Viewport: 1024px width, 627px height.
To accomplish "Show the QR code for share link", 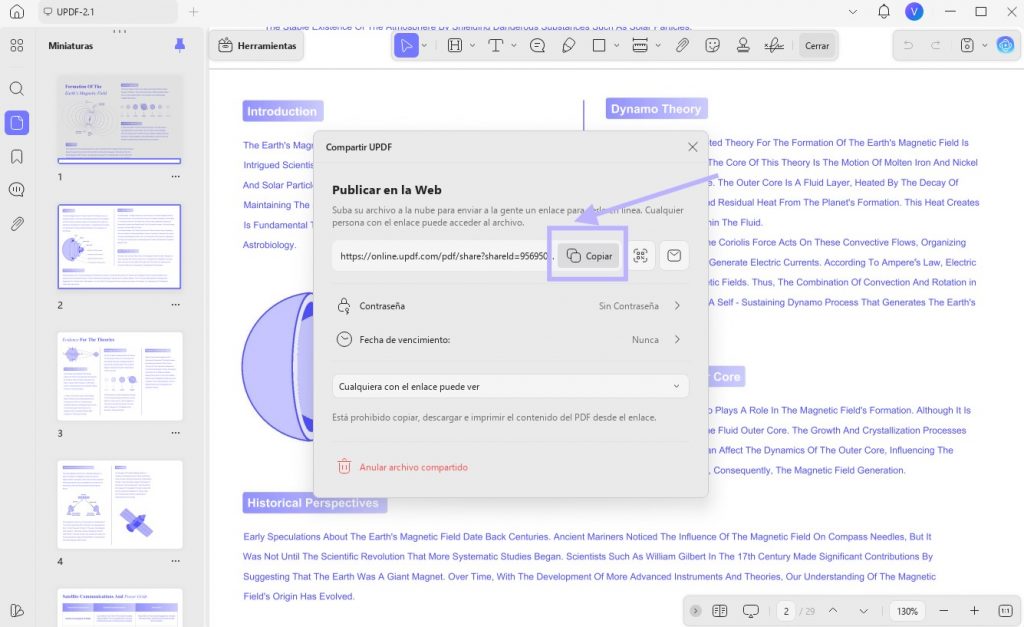I will 641,255.
